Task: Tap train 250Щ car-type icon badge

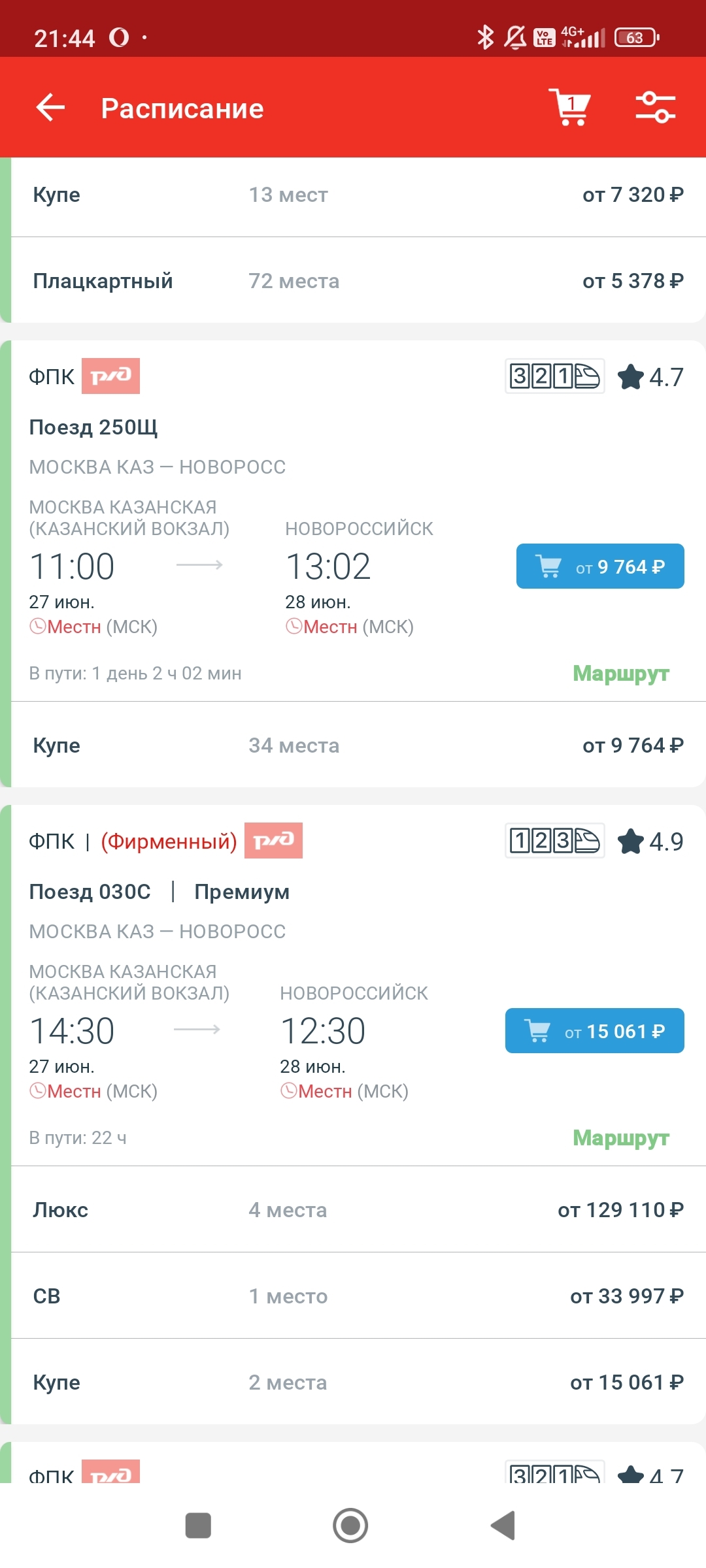Action: 554,376
